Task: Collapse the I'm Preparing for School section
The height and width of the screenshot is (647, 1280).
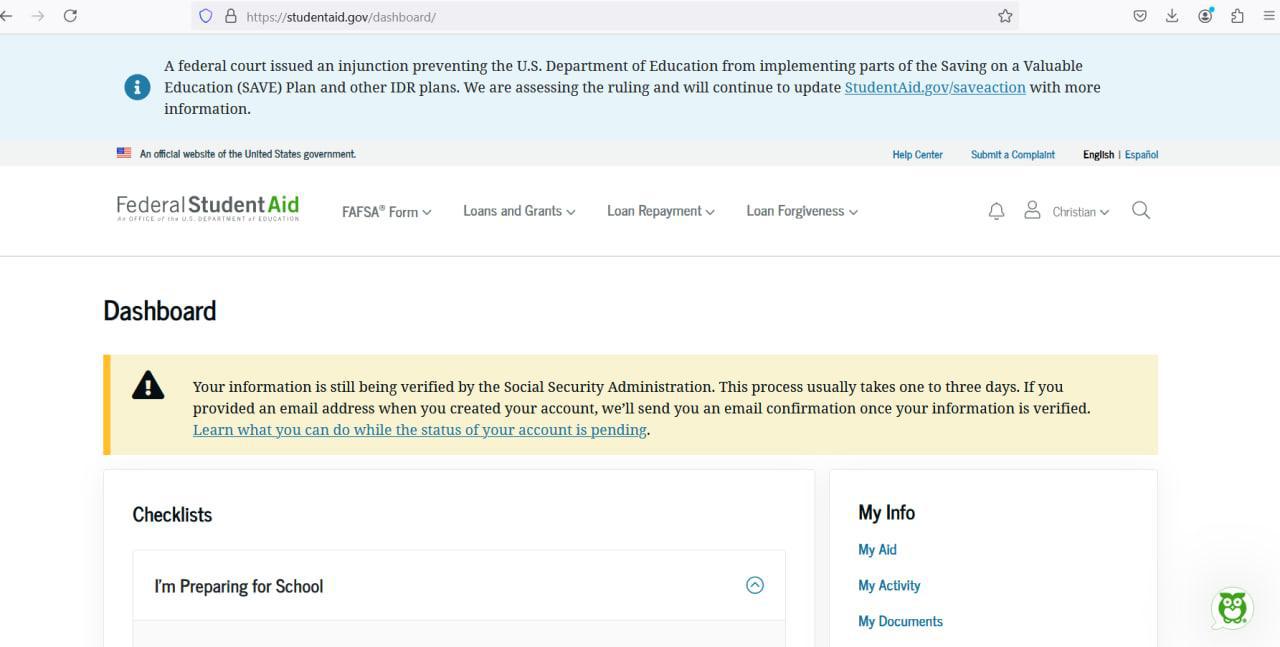Action: [x=755, y=585]
